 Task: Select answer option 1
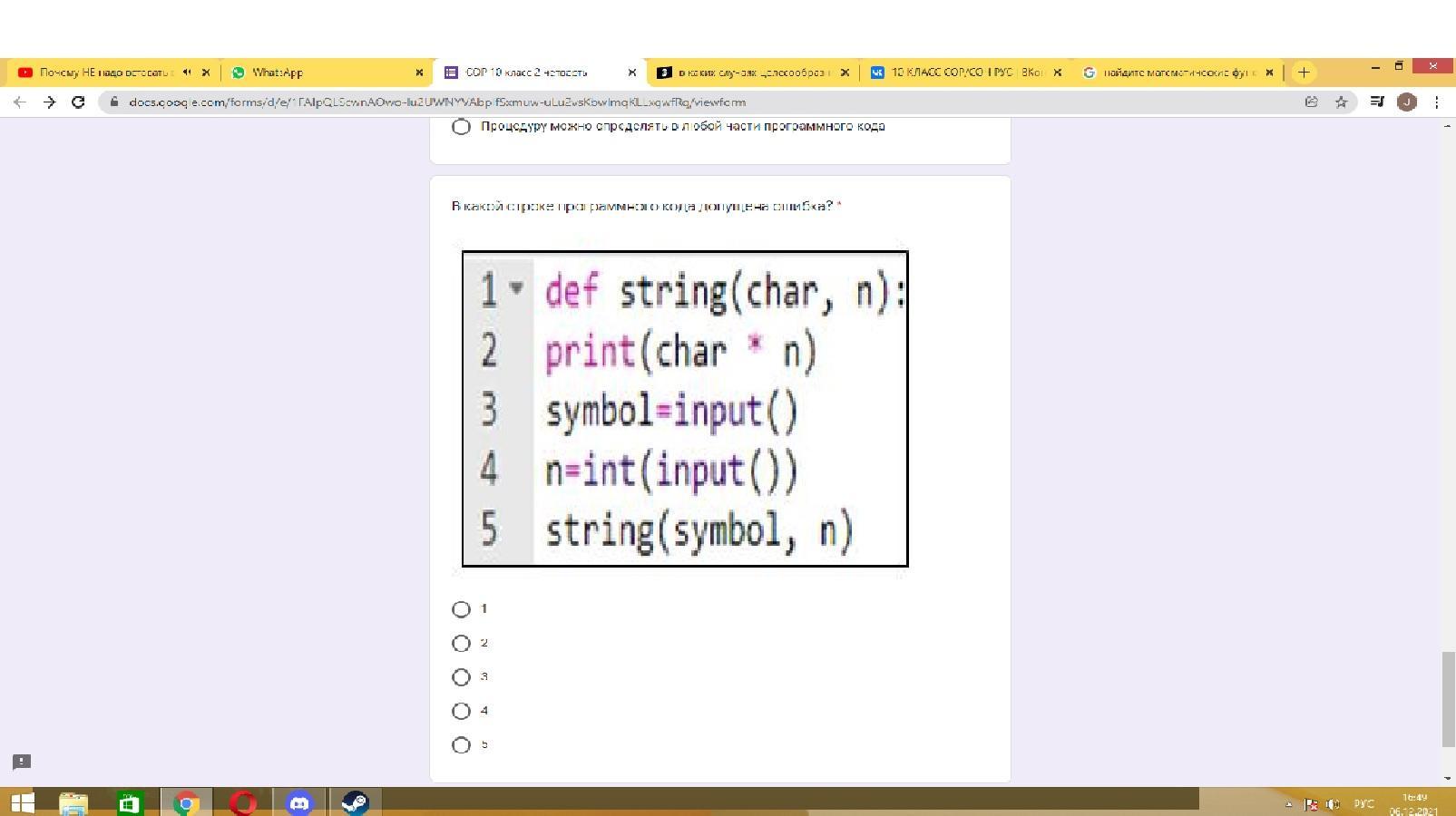tap(461, 609)
